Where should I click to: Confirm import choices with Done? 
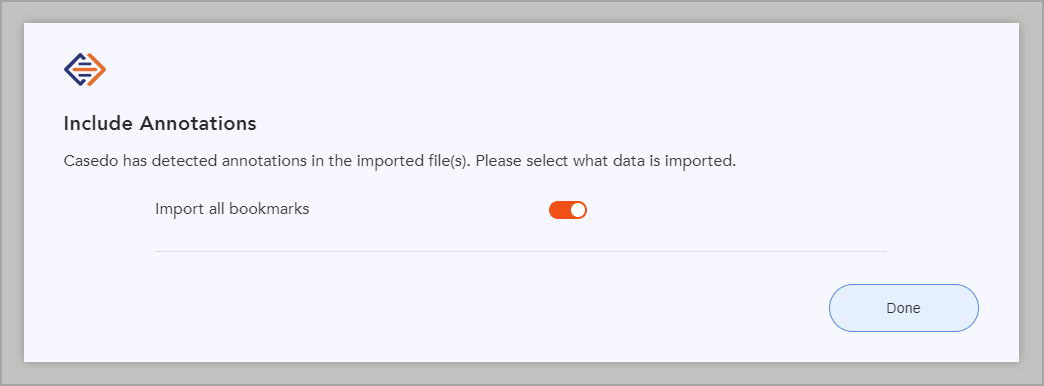tap(904, 308)
